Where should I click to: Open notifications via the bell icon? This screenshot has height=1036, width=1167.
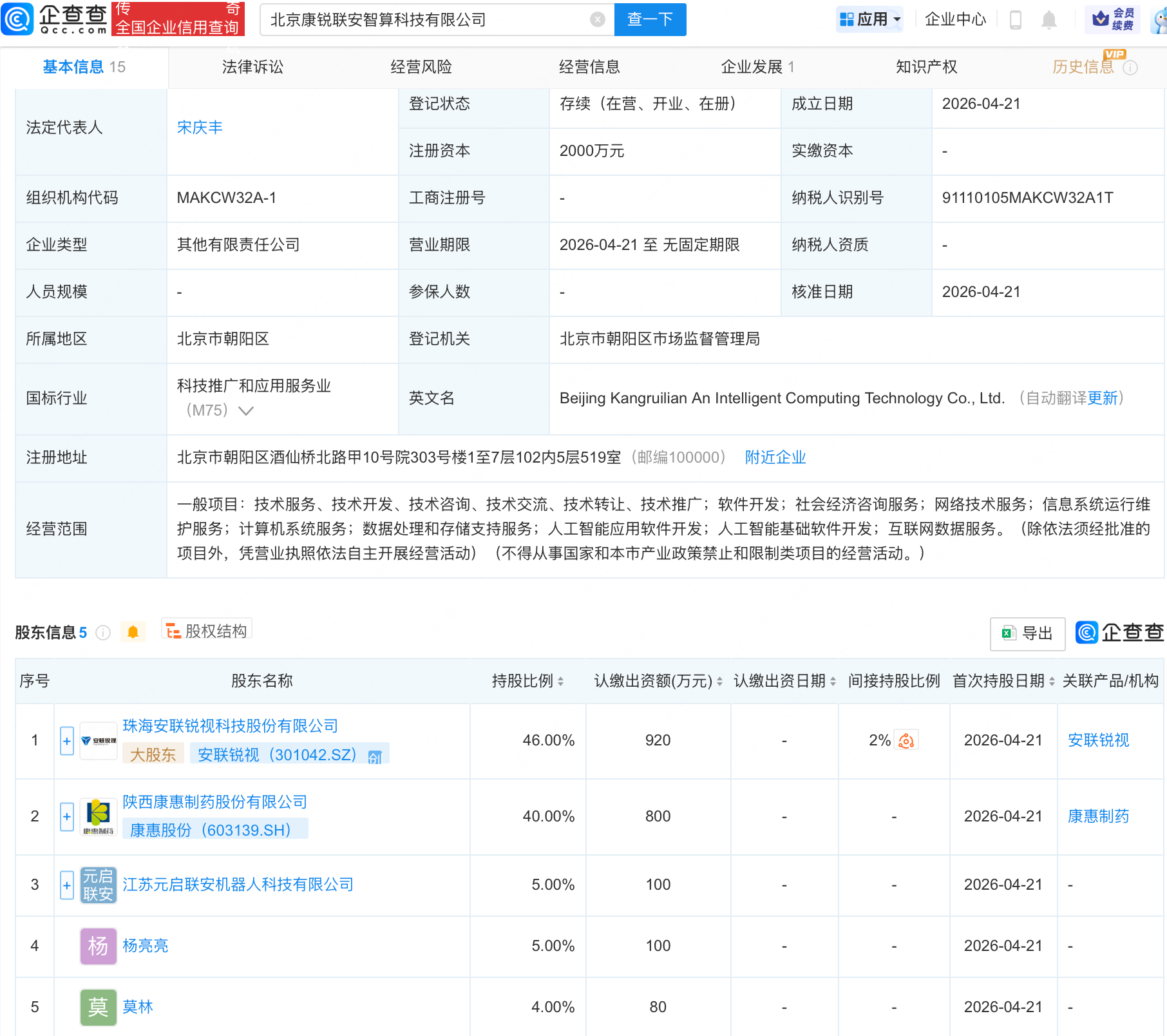pos(1048,19)
